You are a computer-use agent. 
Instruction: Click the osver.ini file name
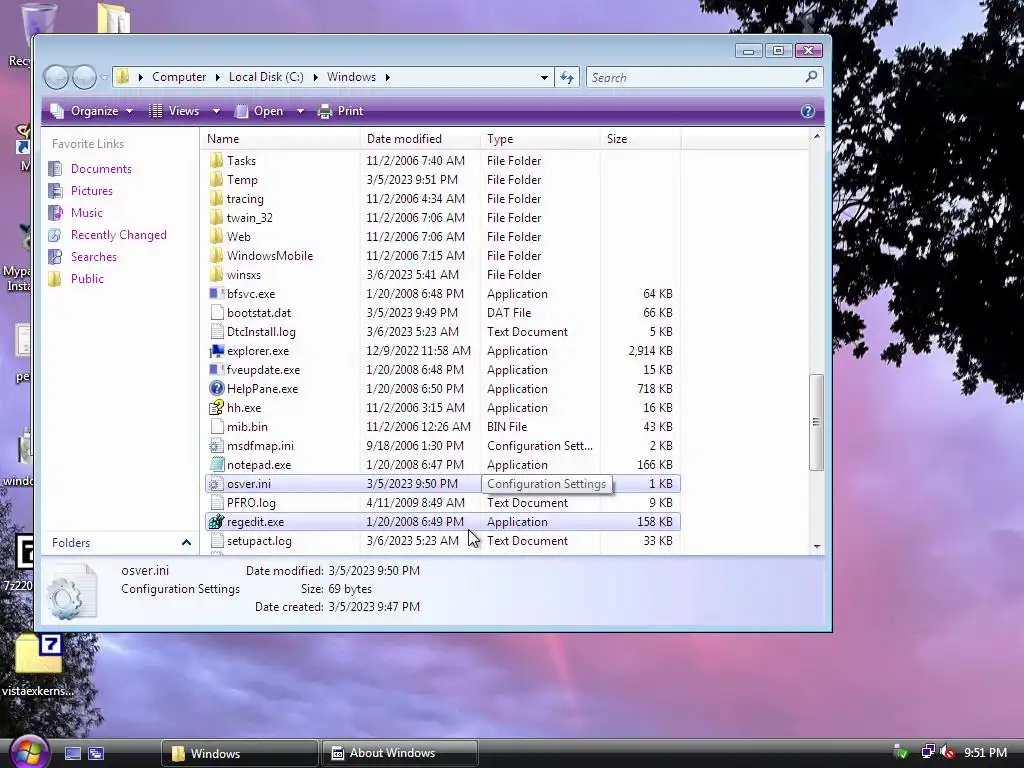249,484
